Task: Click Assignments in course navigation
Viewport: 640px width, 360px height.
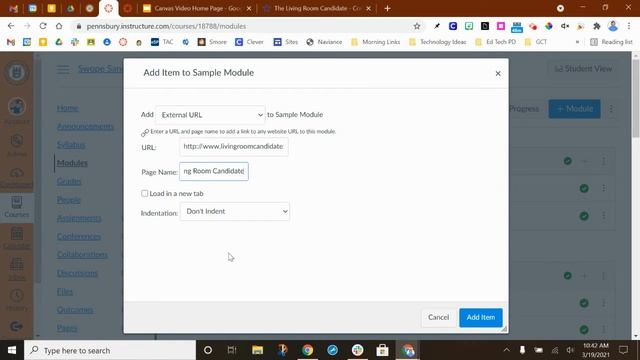Action: pos(79,218)
